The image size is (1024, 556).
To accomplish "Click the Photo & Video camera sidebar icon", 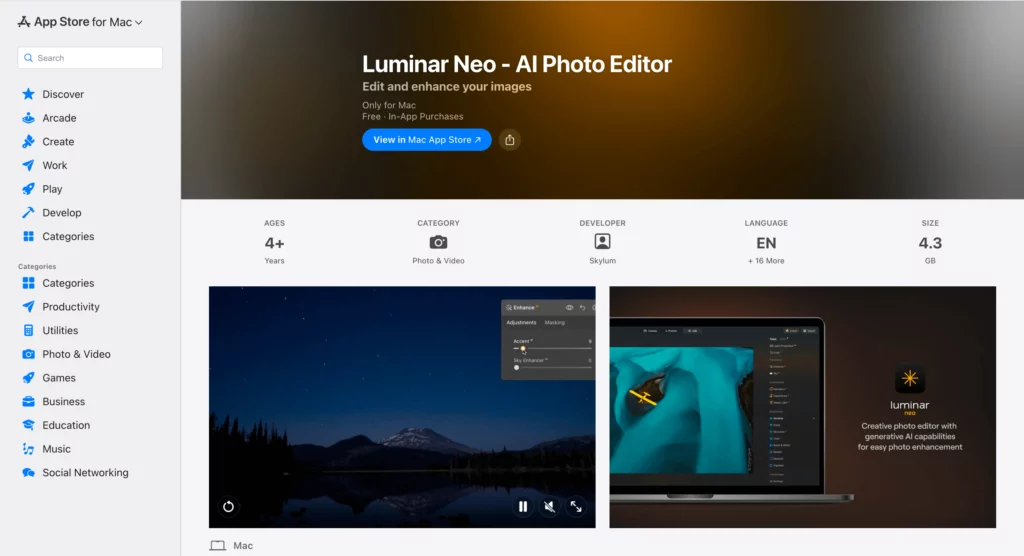I will [x=28, y=354].
